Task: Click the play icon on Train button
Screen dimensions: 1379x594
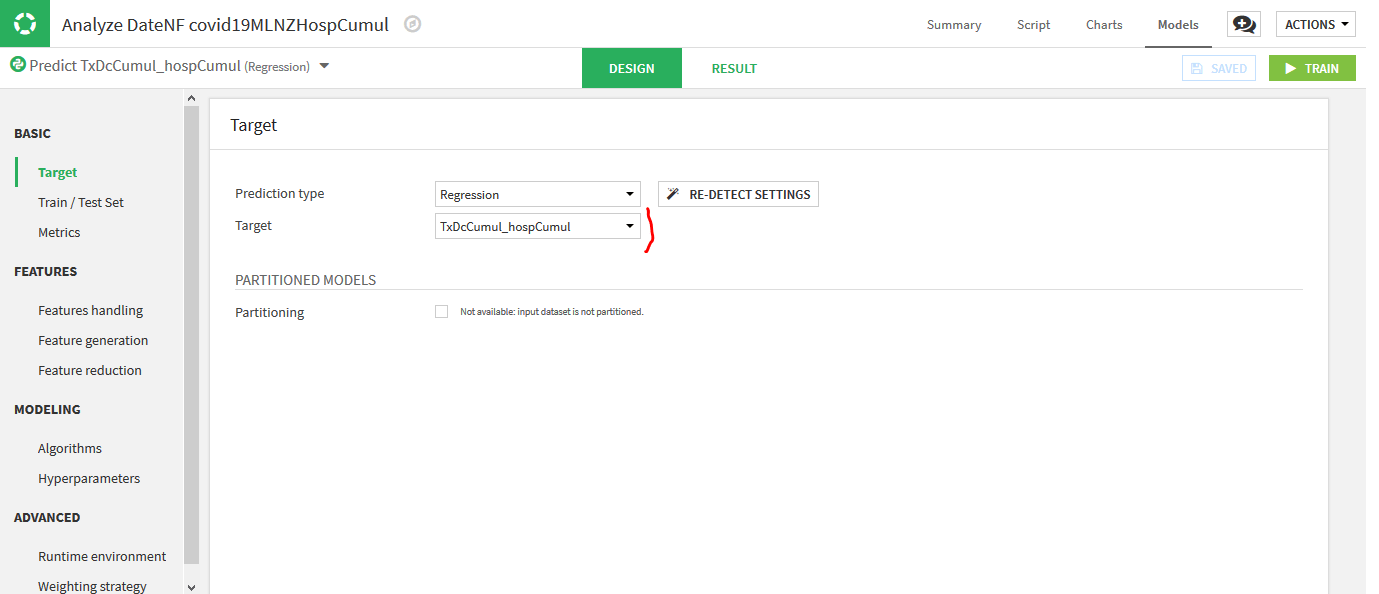Action: pyautogui.click(x=1290, y=69)
